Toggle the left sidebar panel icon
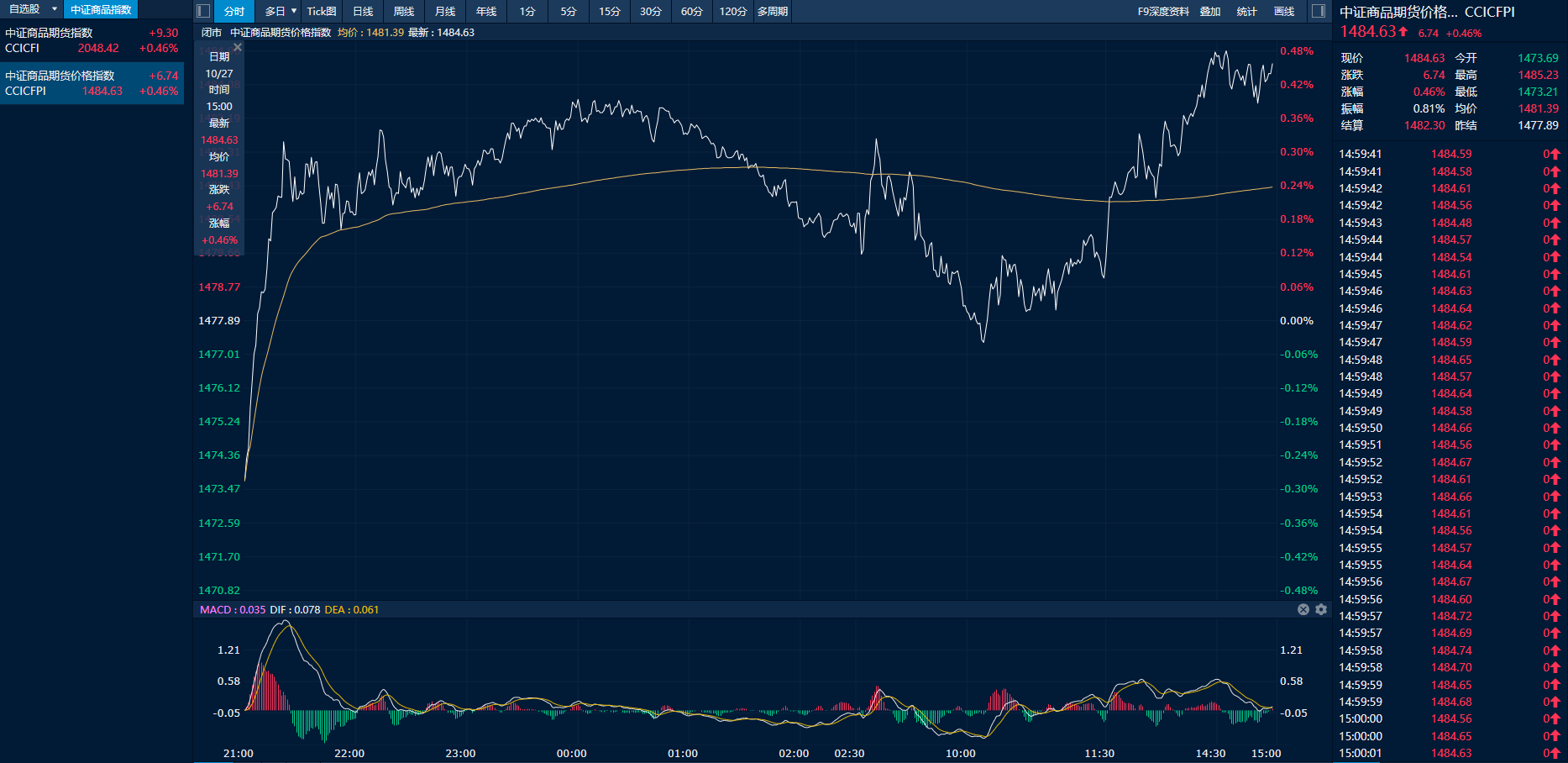The width and height of the screenshot is (1568, 763). click(x=203, y=11)
